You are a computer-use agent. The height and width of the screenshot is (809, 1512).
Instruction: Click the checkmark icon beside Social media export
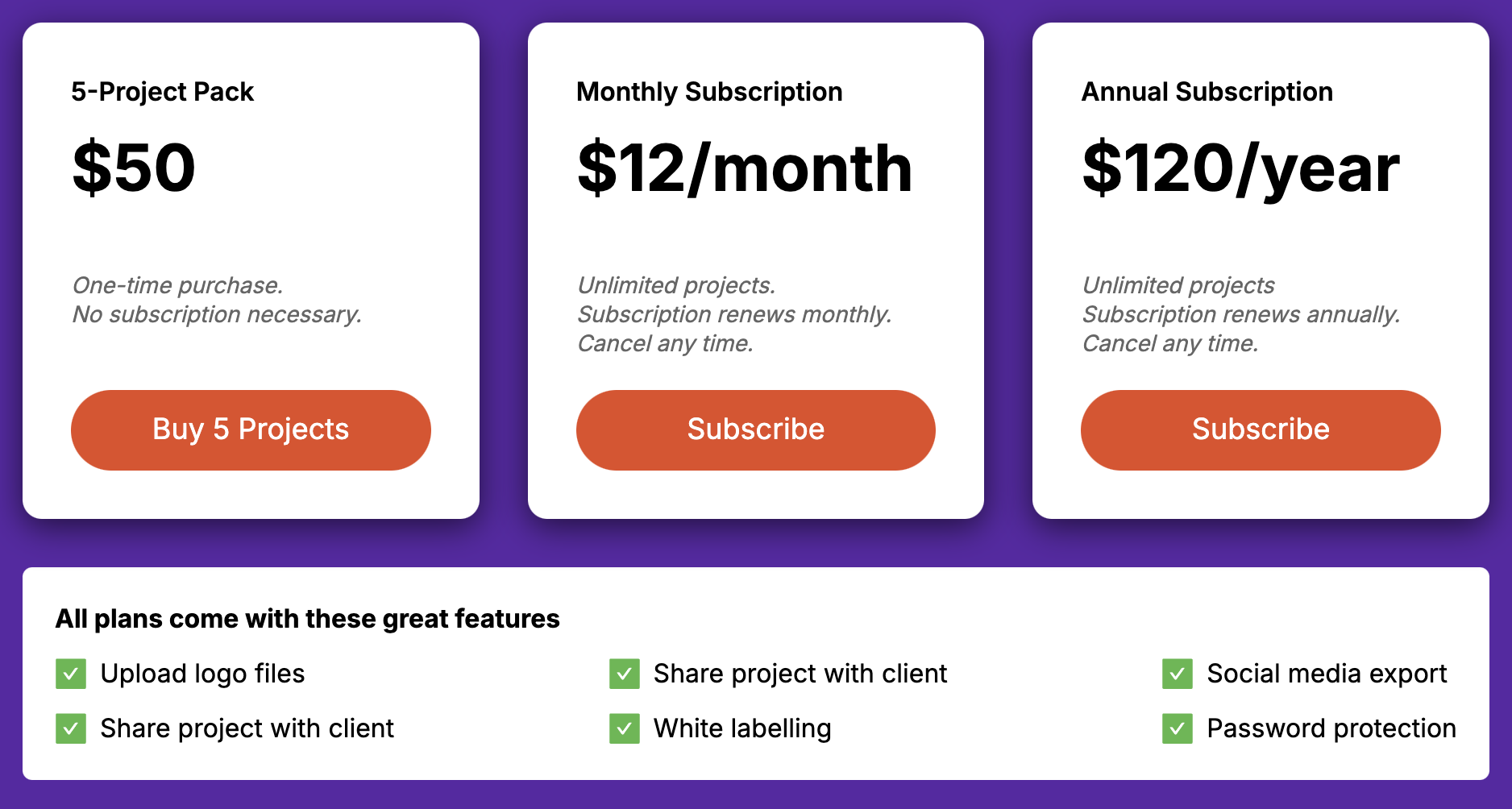(x=1178, y=674)
